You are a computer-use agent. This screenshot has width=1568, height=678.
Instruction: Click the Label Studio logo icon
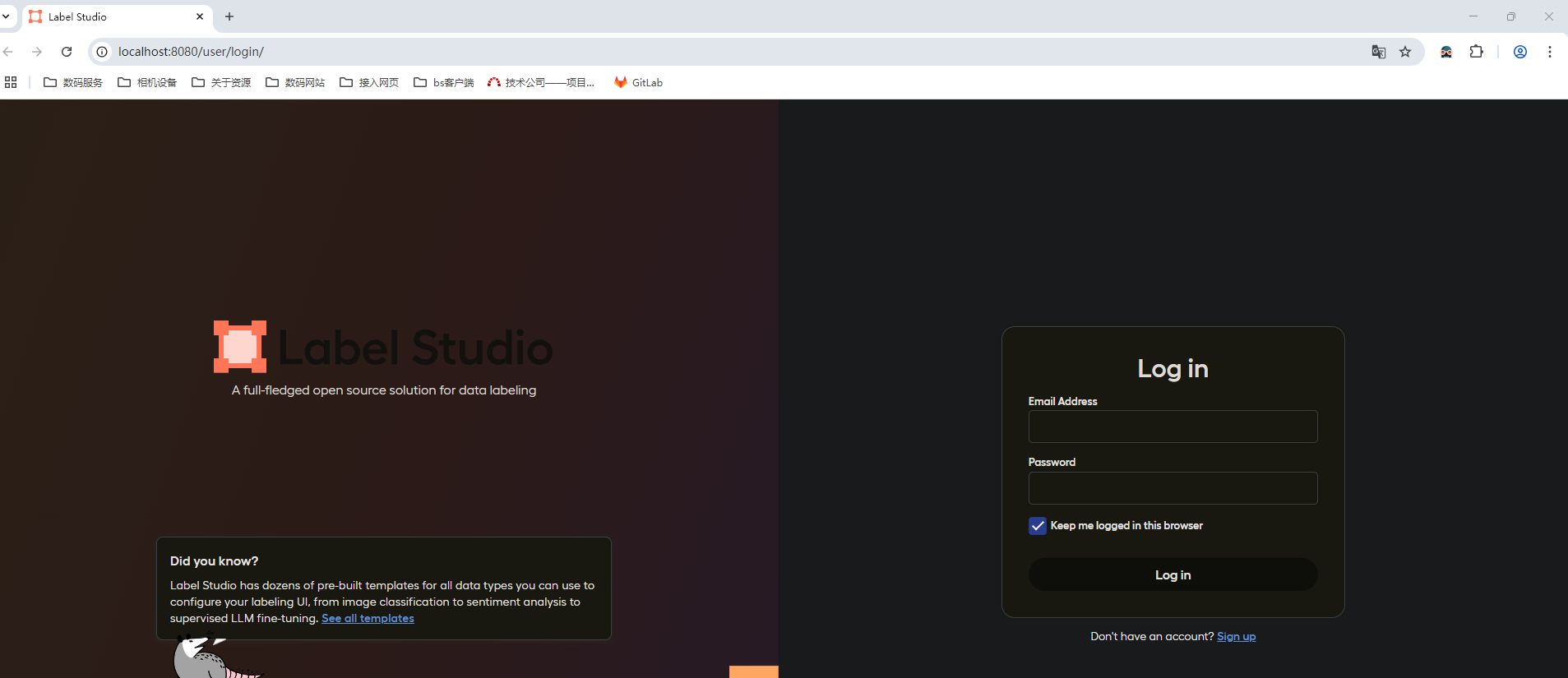[x=240, y=346]
